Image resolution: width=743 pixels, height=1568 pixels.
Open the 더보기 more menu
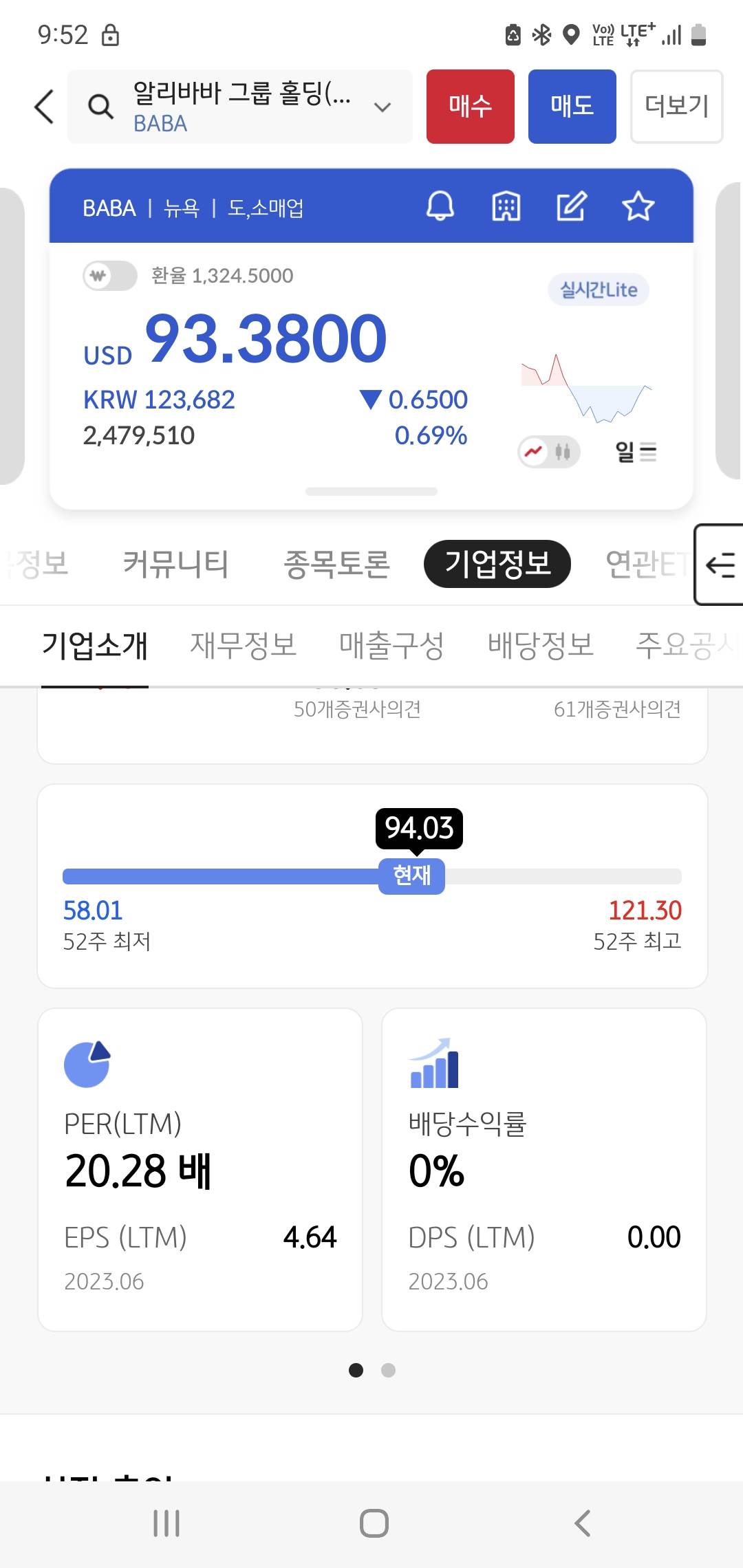click(x=676, y=107)
